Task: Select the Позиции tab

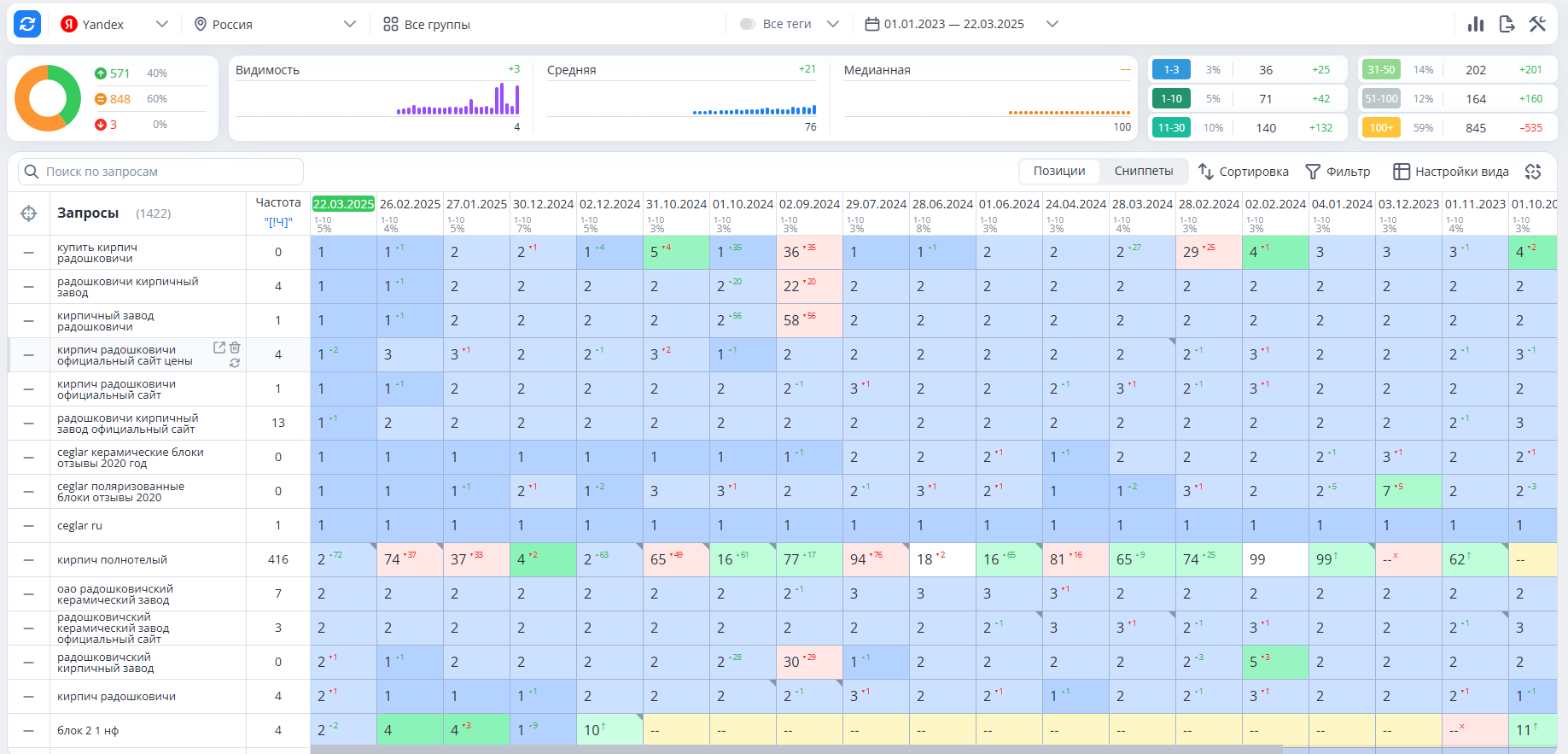Action: coord(1059,172)
